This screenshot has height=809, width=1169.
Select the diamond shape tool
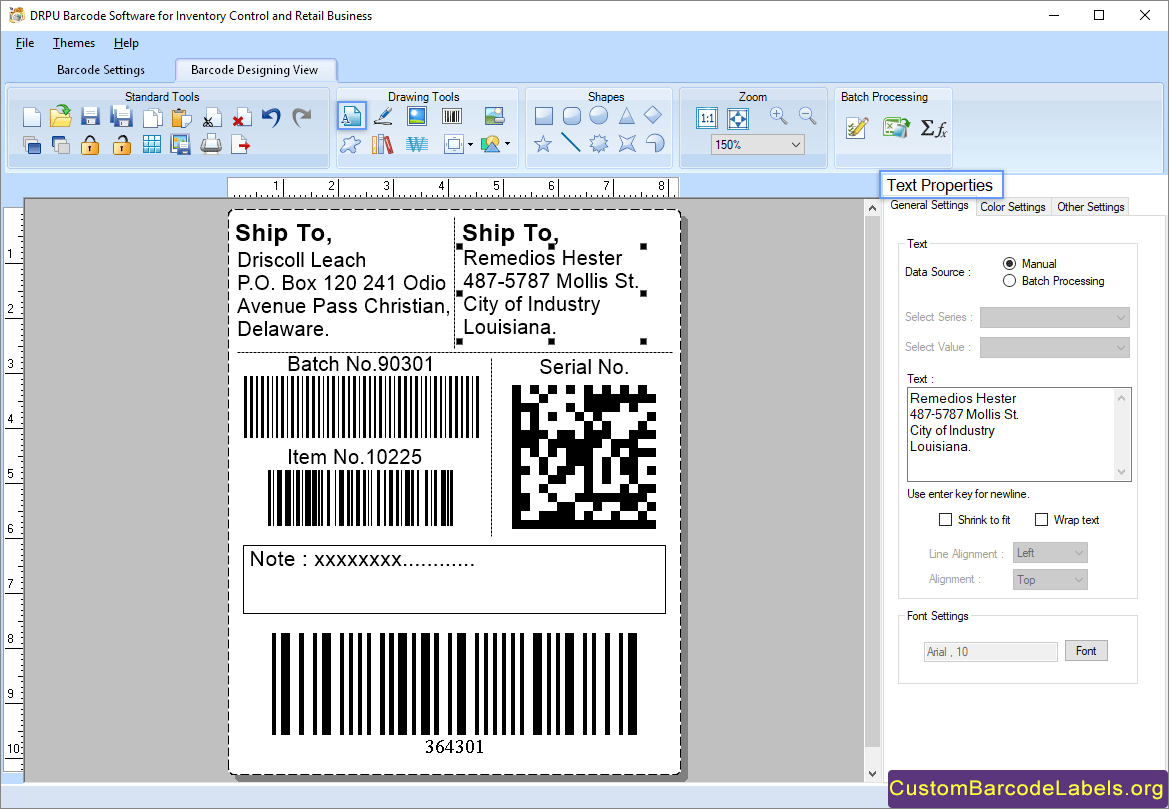(x=653, y=115)
